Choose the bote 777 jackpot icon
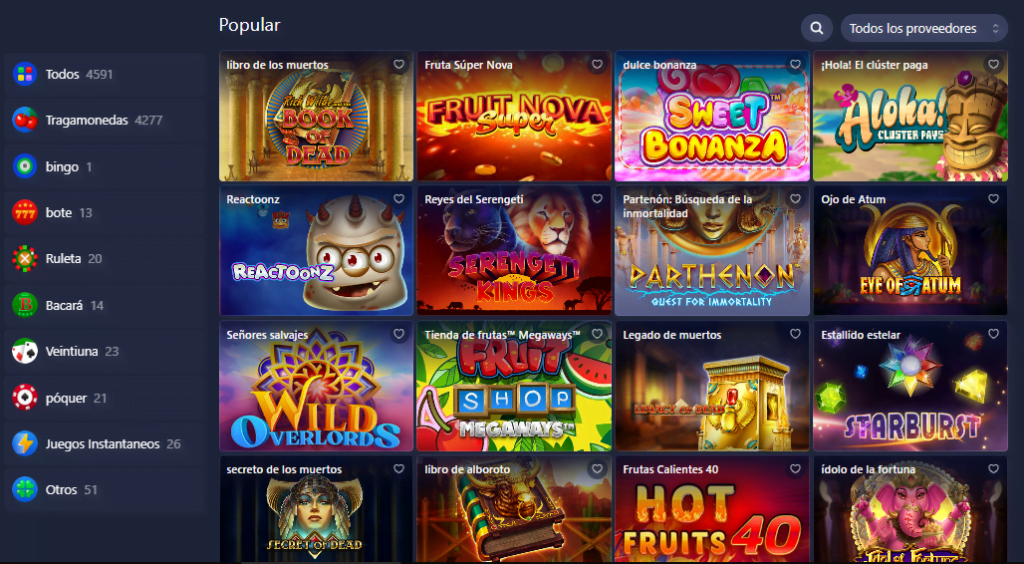This screenshot has height=564, width=1024. tap(25, 213)
